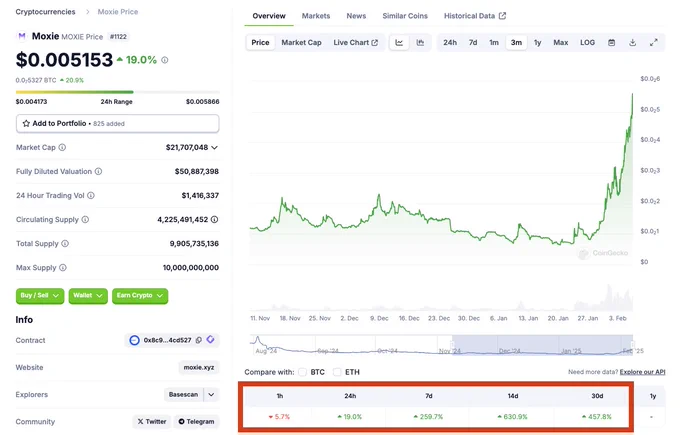Switch to the Similar Coins tab
Image resolution: width=680 pixels, height=435 pixels.
405,16
